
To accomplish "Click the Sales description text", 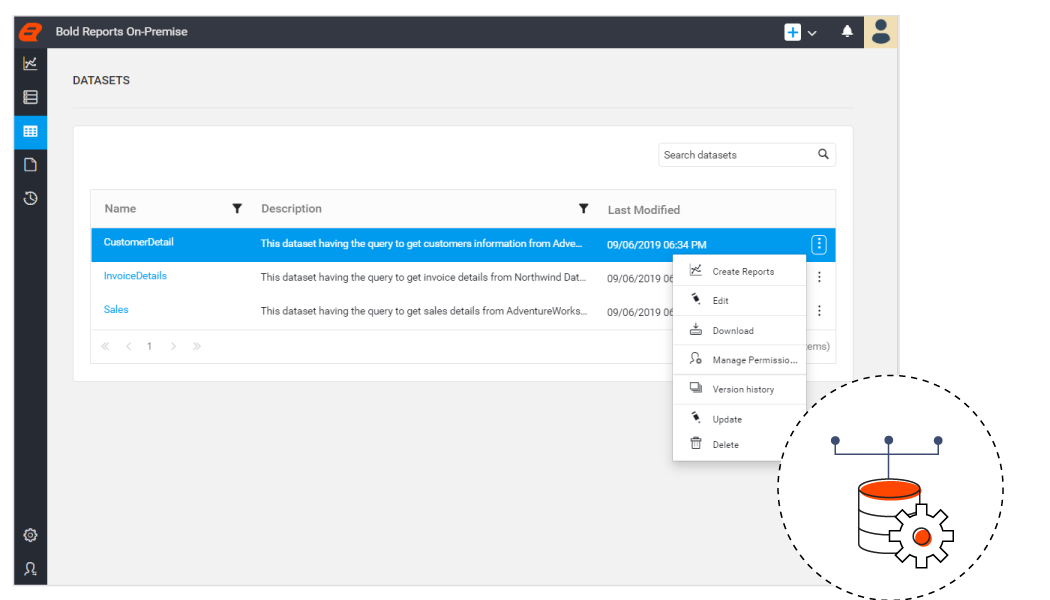I will tap(424, 311).
